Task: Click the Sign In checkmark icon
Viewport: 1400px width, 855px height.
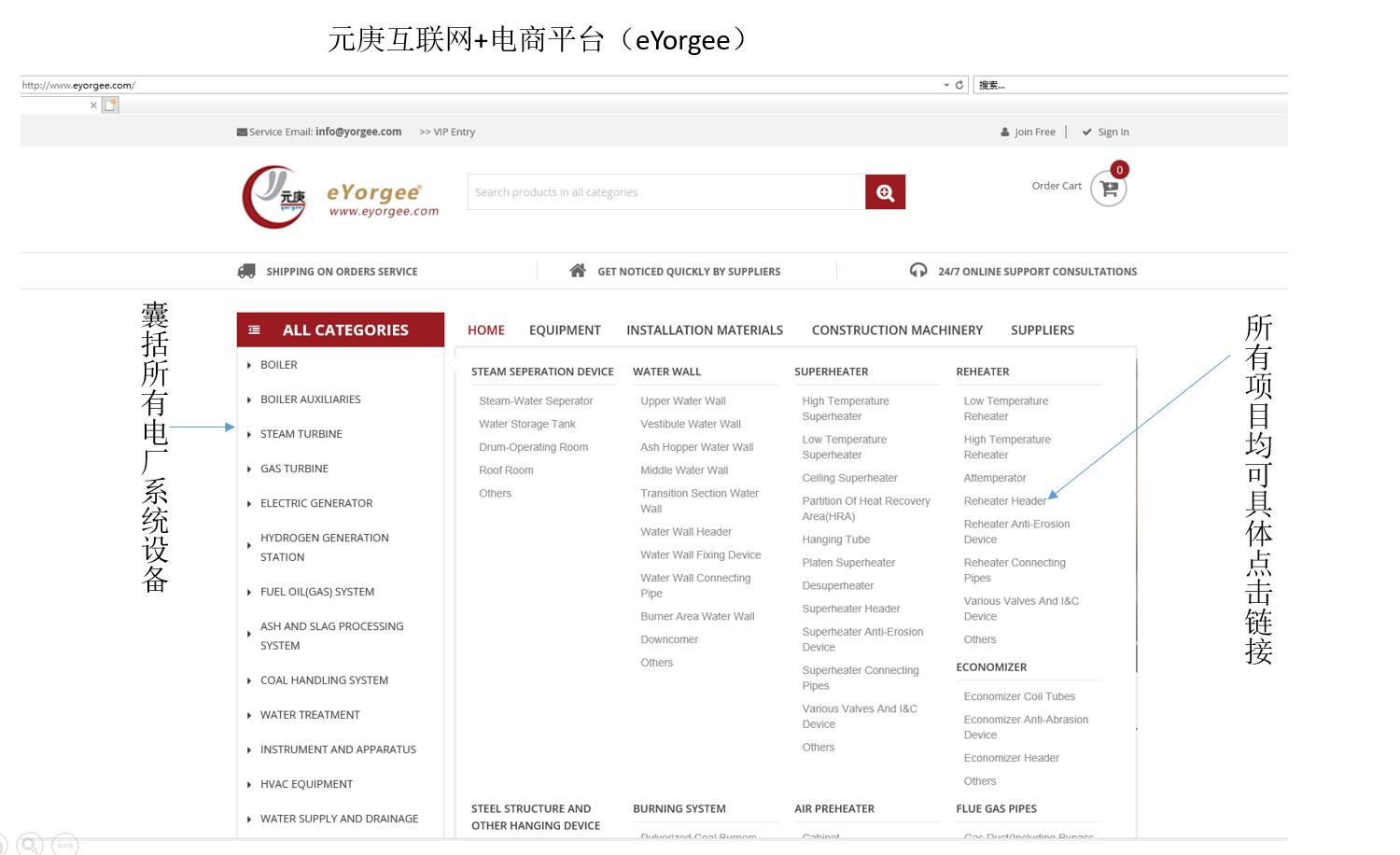Action: click(1086, 133)
